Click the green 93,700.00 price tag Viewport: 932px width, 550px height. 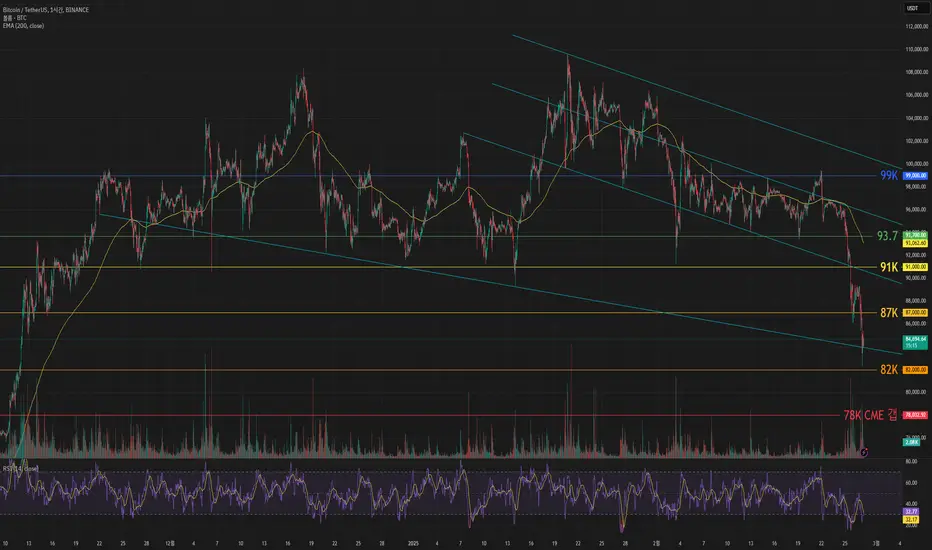coord(915,235)
